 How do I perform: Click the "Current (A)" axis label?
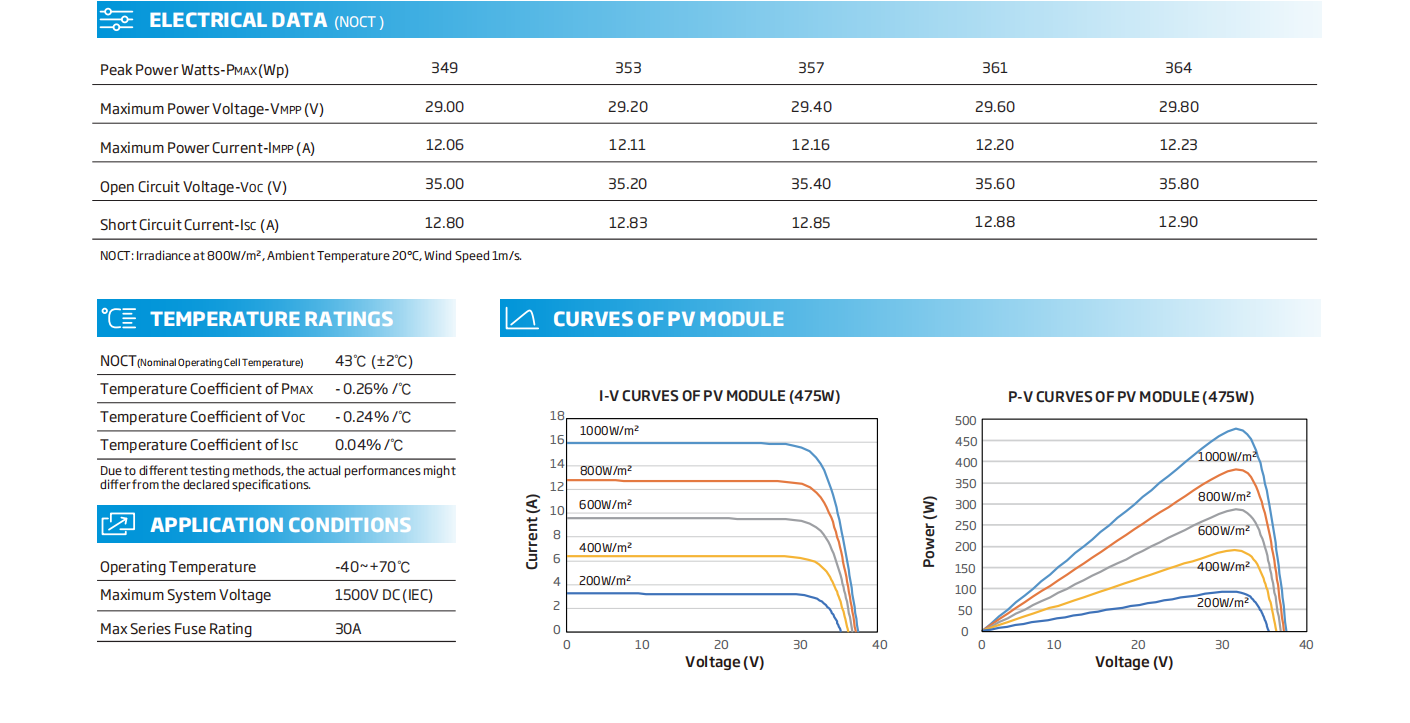tap(533, 531)
